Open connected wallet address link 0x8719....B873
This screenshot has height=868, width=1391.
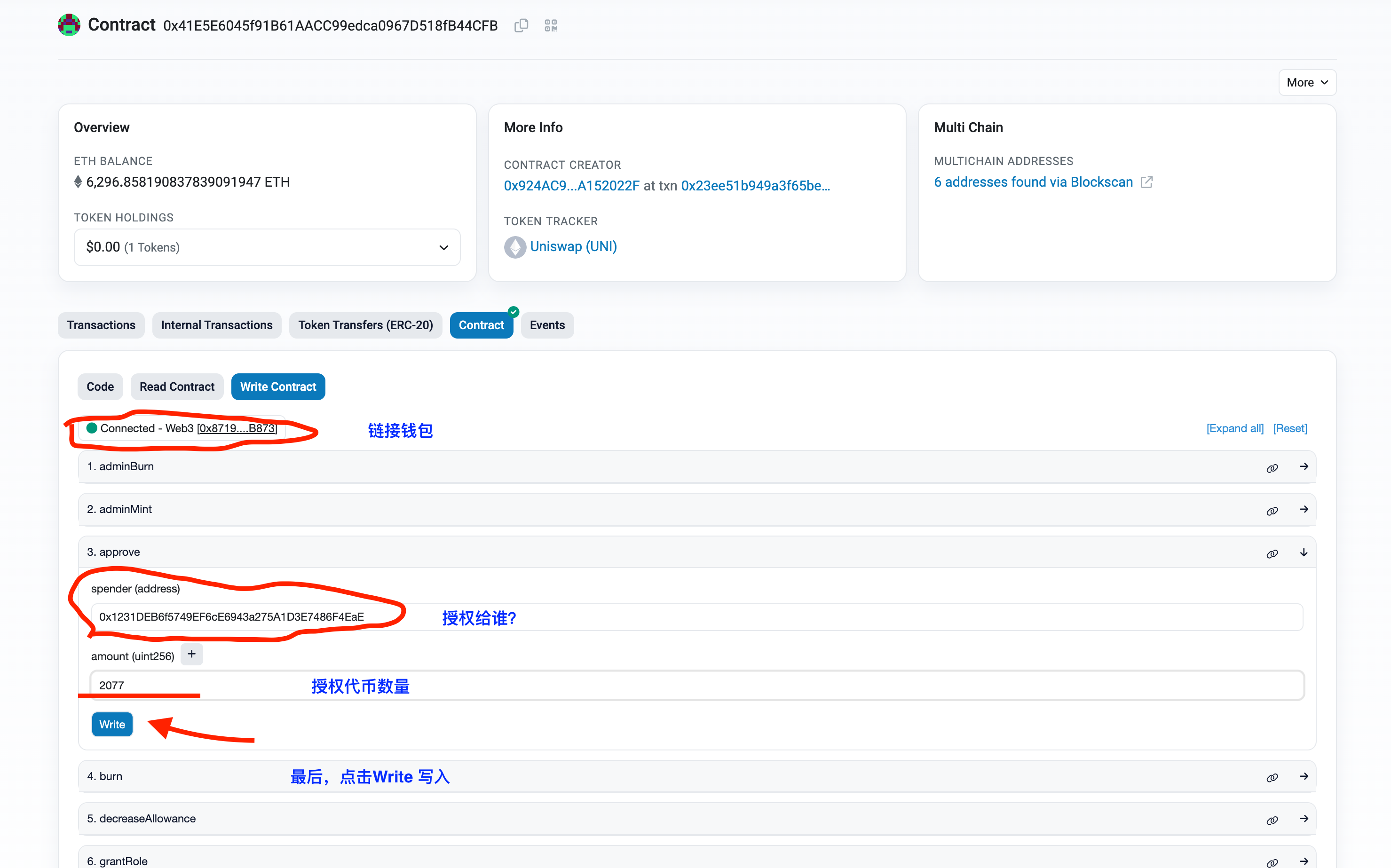pyautogui.click(x=237, y=428)
